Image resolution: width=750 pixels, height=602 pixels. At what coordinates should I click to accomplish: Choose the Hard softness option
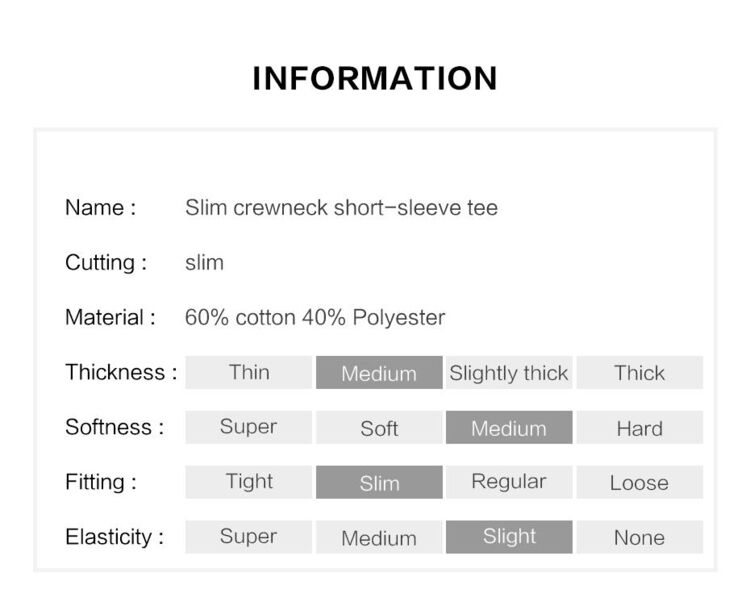pyautogui.click(x=640, y=427)
